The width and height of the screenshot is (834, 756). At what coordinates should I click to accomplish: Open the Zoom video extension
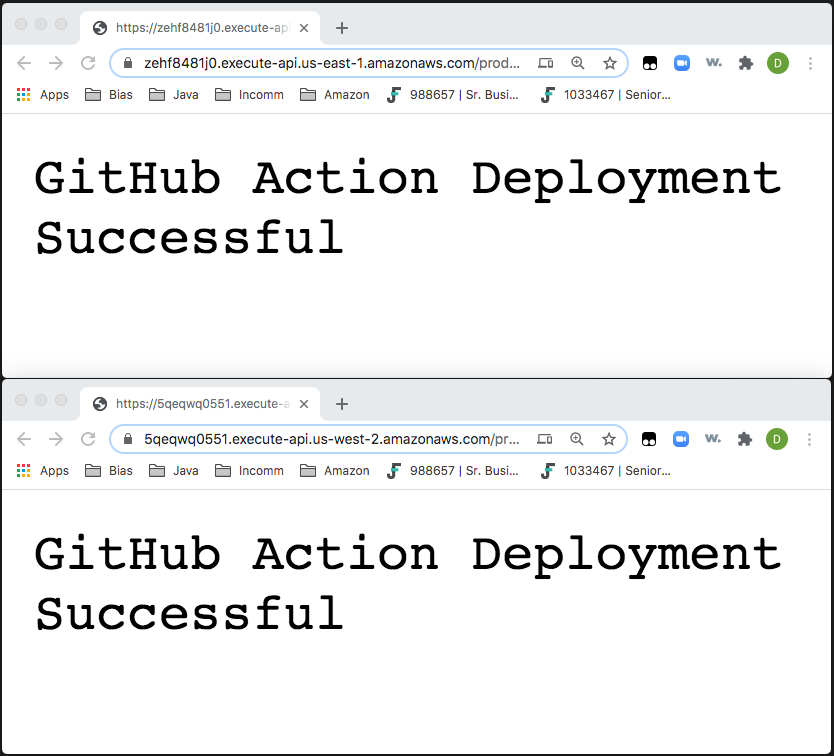pos(681,62)
